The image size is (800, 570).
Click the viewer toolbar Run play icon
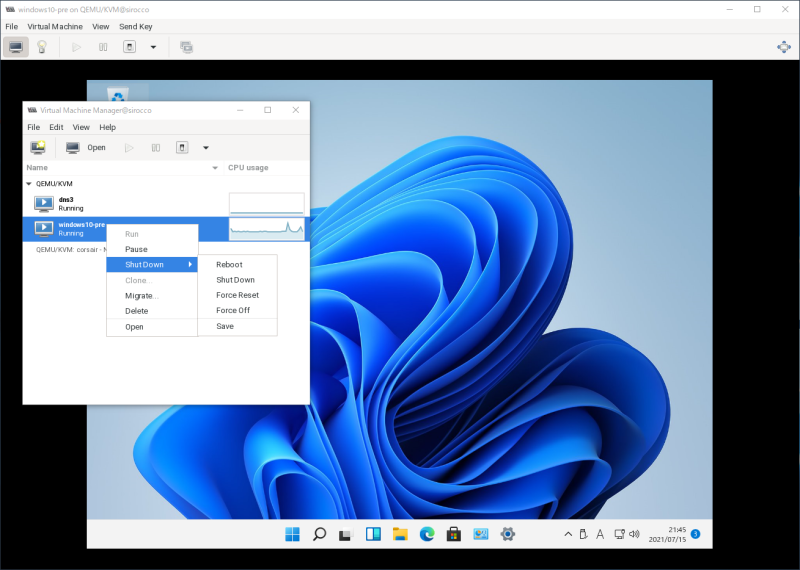(77, 47)
